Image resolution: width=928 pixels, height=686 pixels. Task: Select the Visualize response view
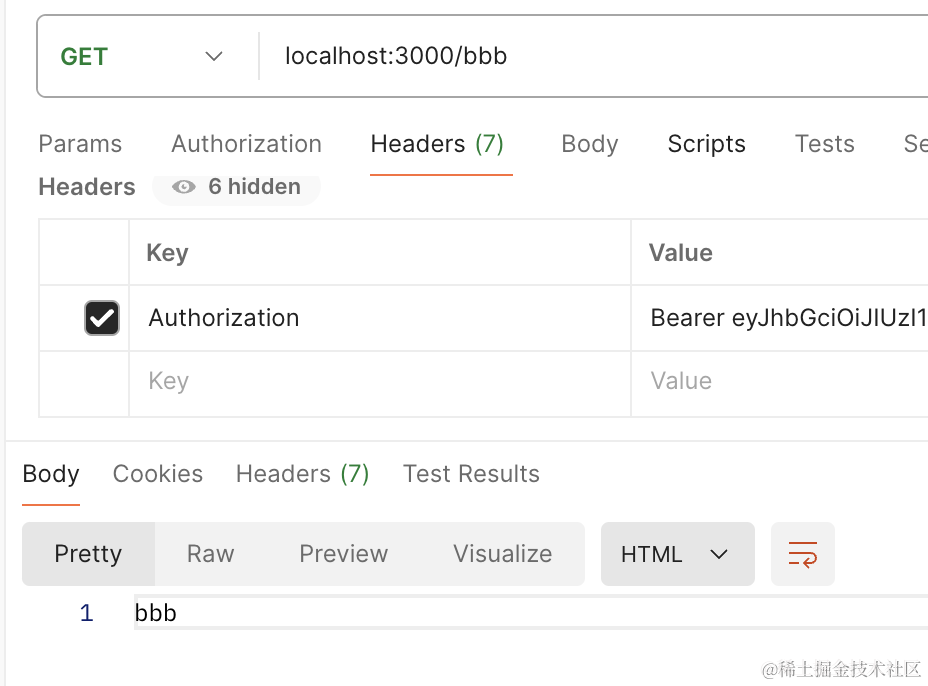[502, 554]
